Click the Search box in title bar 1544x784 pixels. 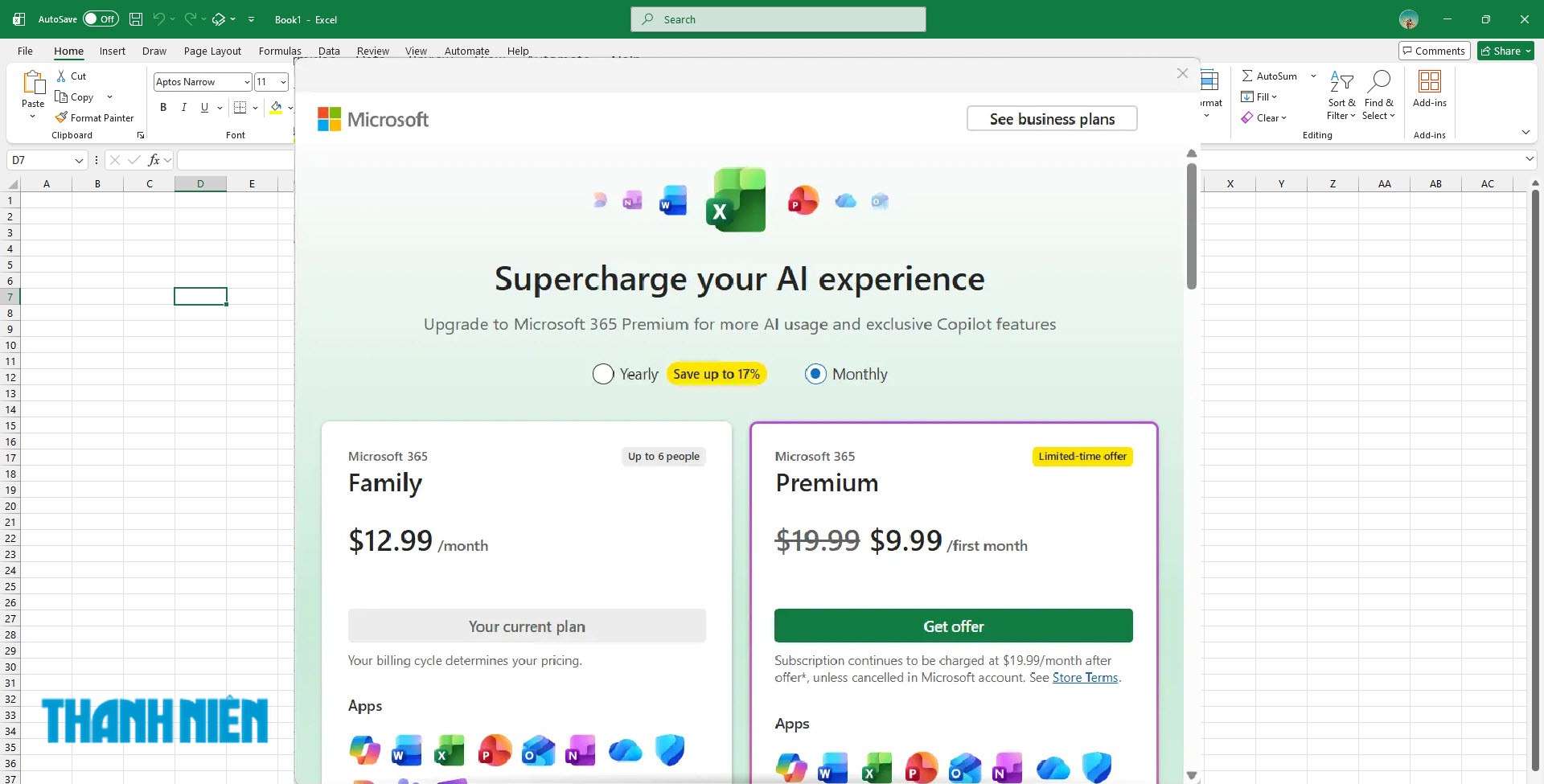pos(778,19)
